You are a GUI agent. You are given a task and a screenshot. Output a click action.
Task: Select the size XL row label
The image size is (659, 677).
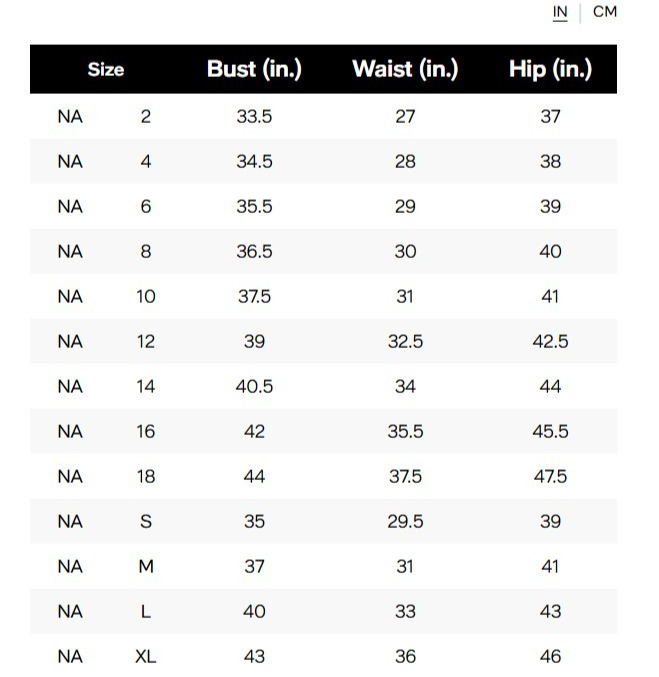(x=146, y=657)
